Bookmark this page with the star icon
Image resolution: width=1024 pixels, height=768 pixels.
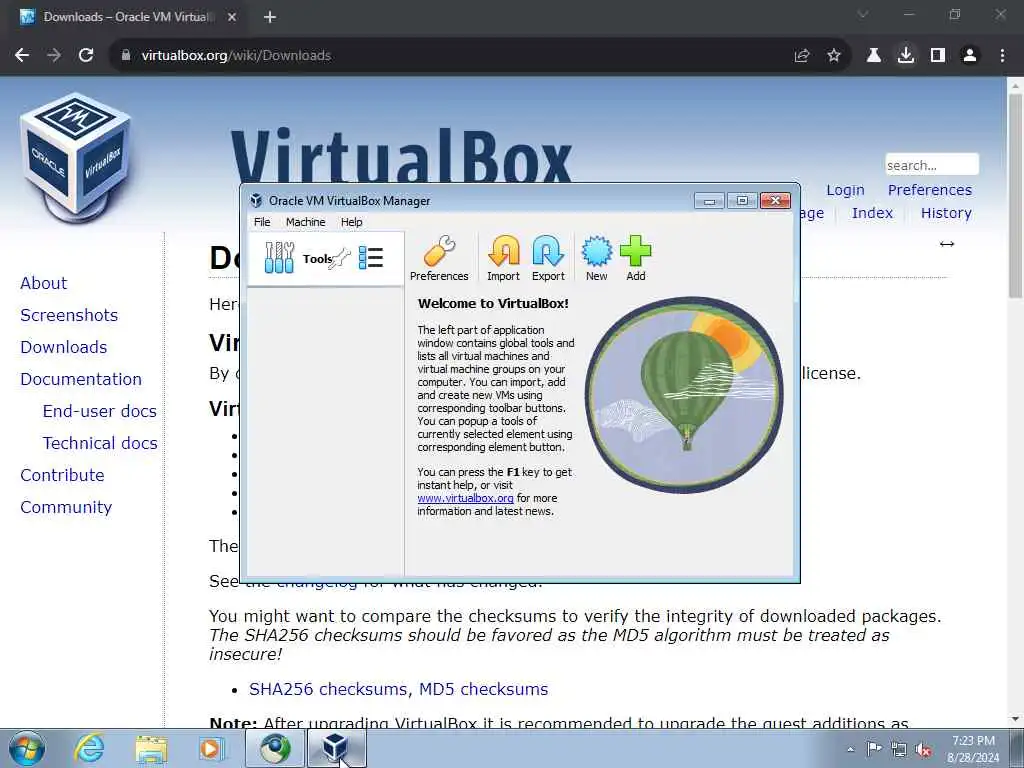834,56
